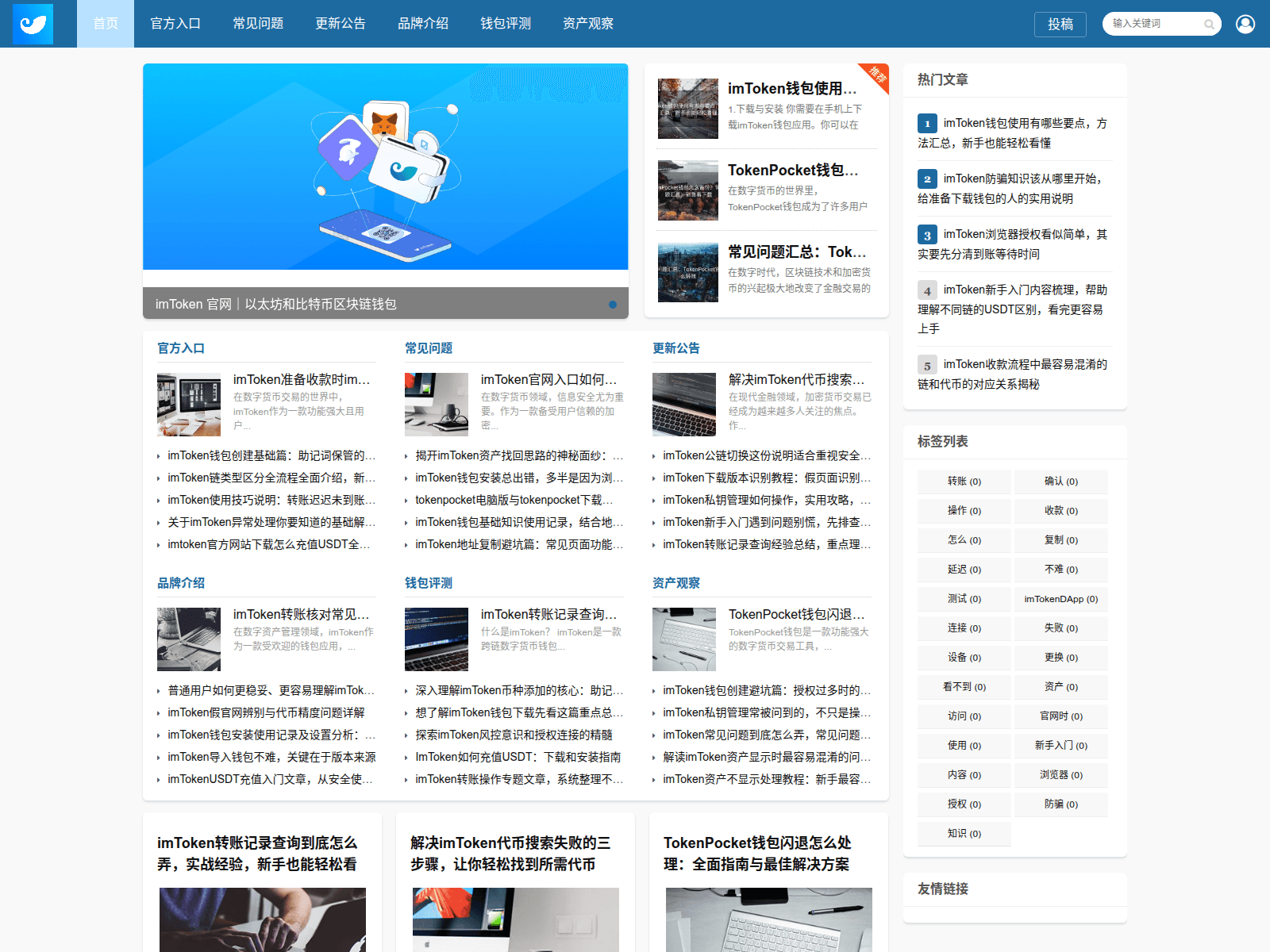This screenshot has width=1270, height=952.
Task: Open 常见问题 nav item
Action: (258, 24)
